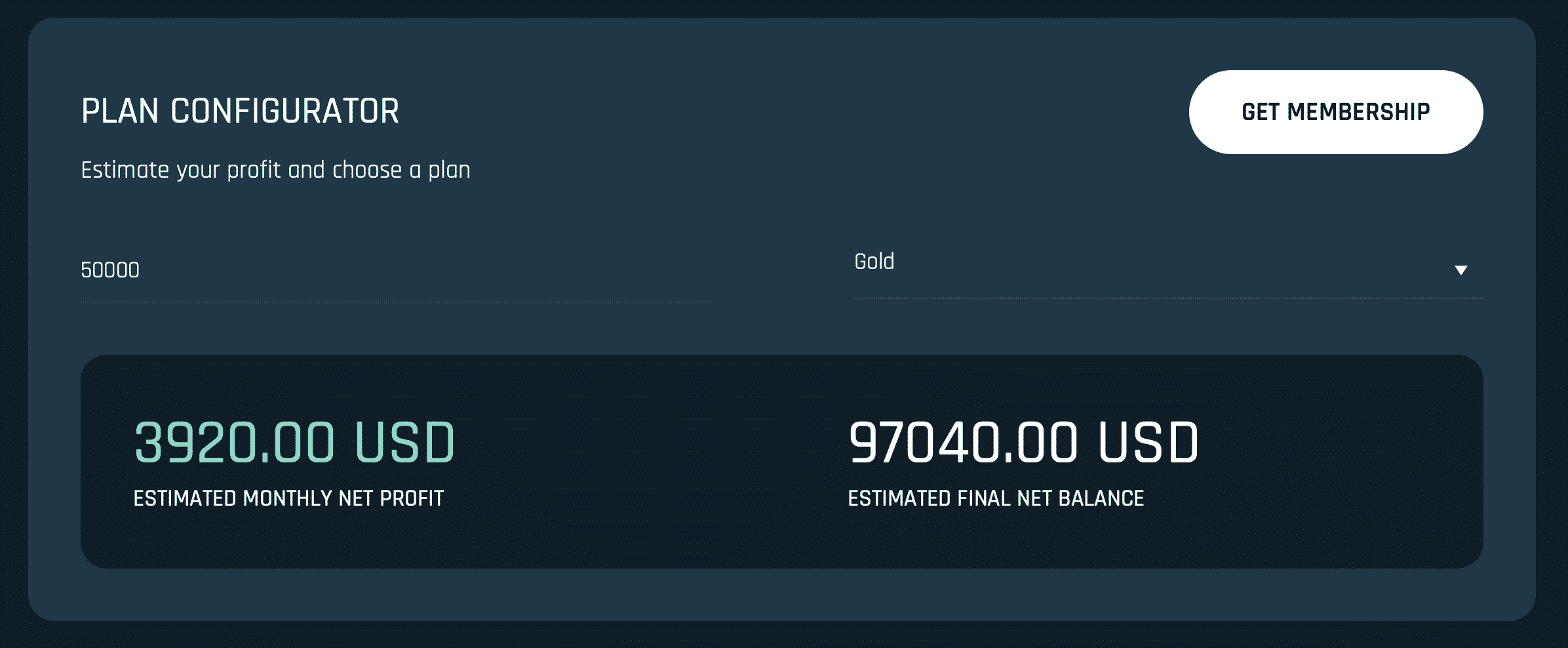Click the green USD text in the monthly profit

pyautogui.click(x=404, y=442)
